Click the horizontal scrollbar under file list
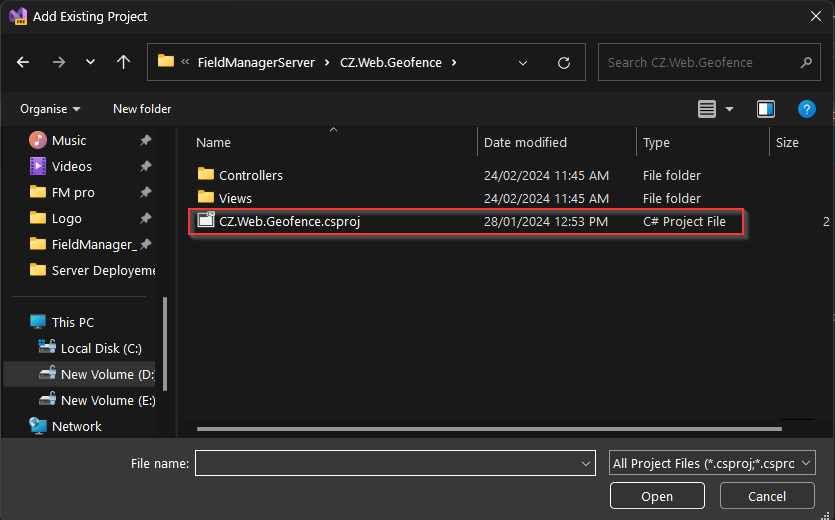835x520 pixels. point(489,428)
